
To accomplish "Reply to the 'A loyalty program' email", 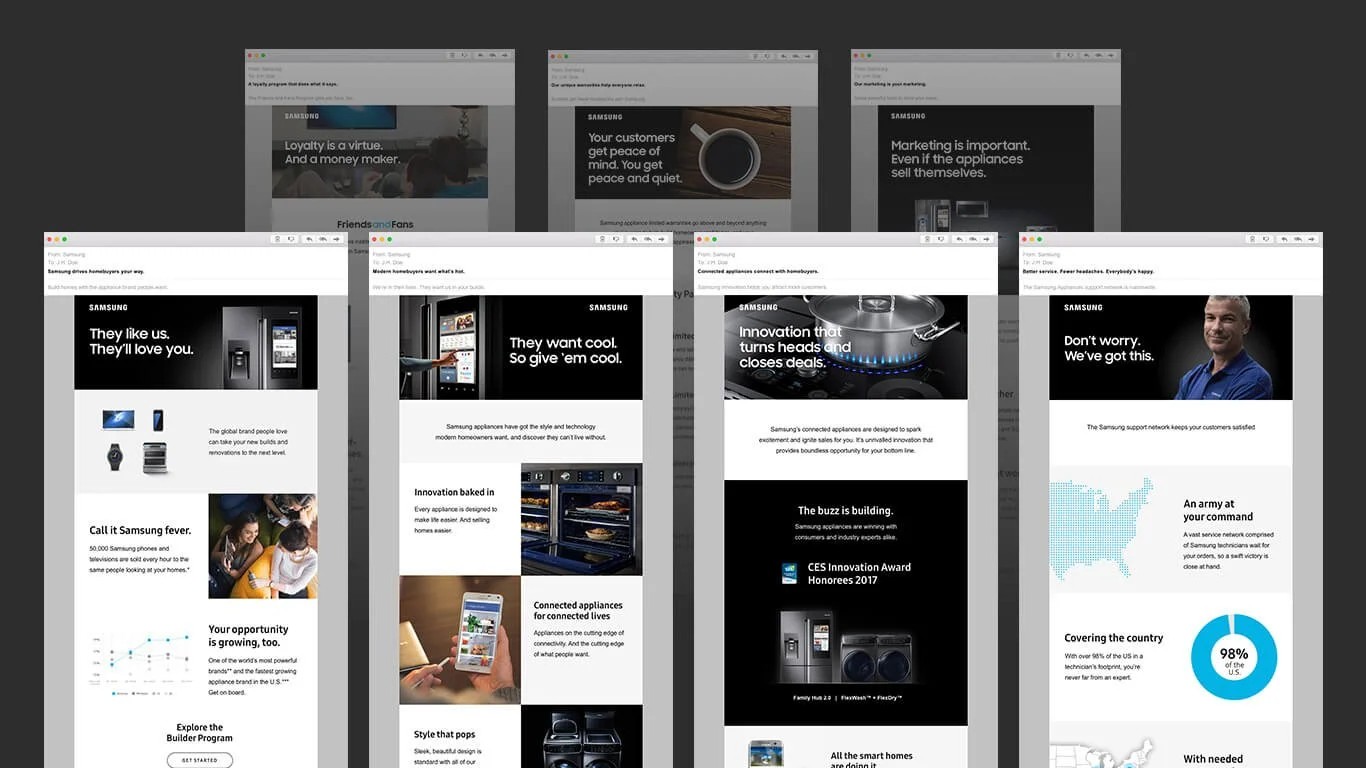I will pos(480,55).
